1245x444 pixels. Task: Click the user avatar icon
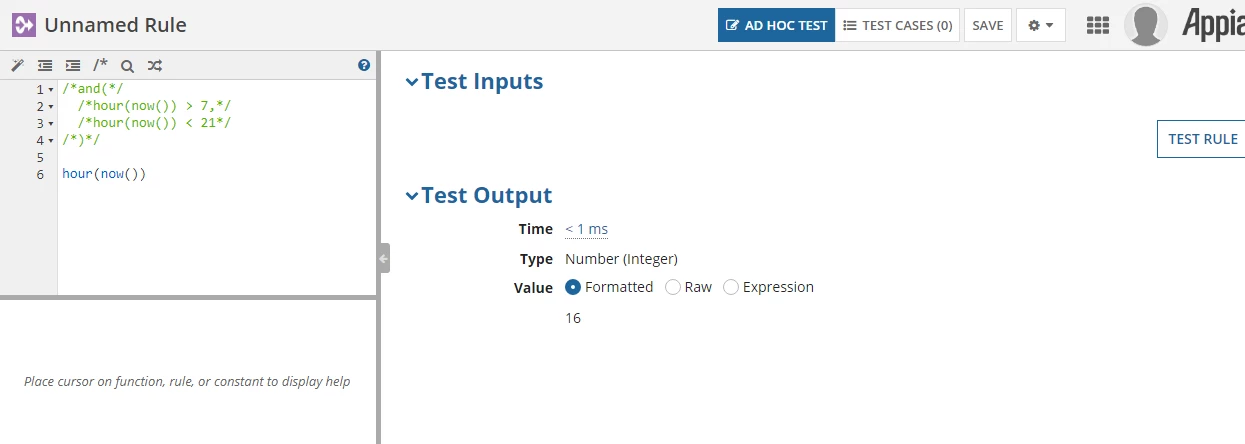click(x=1146, y=25)
